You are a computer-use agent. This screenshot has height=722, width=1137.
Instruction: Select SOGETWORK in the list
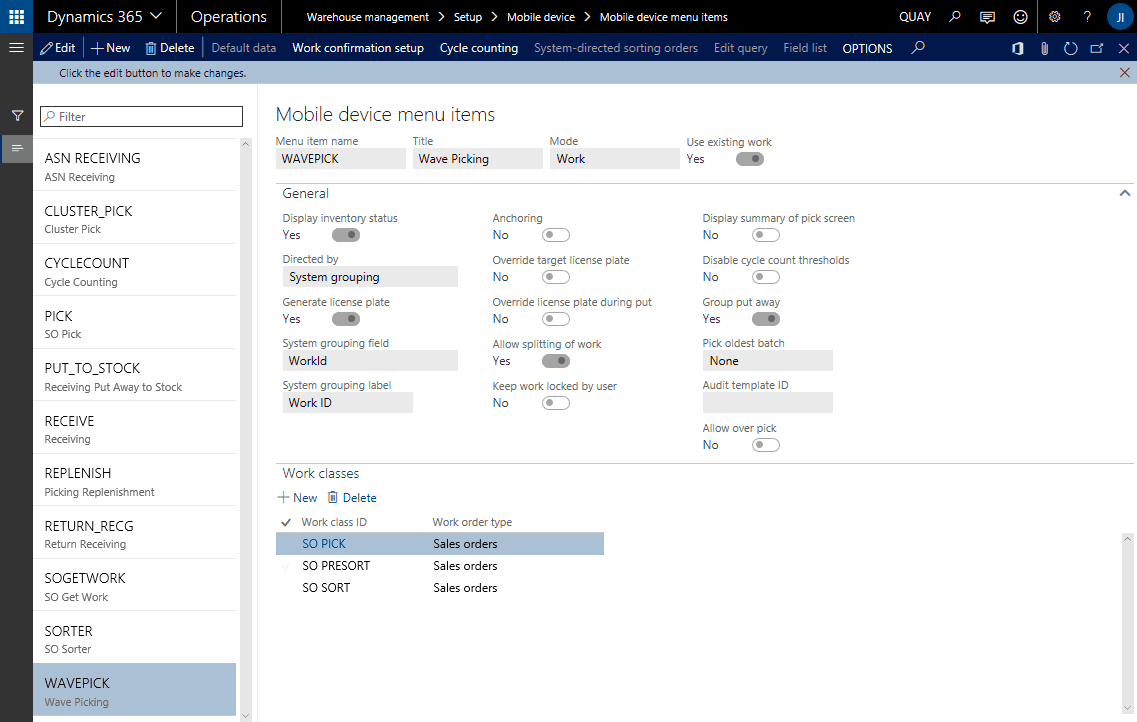tap(135, 586)
